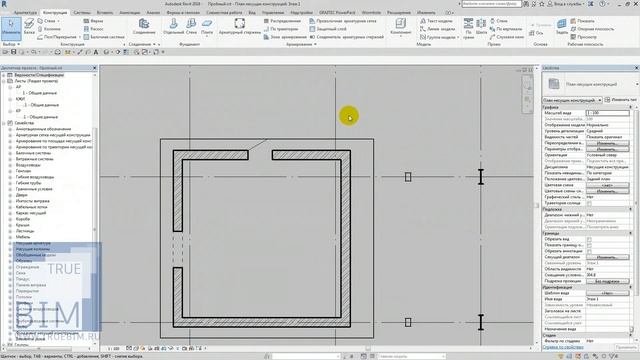Enable Обрезать аннотации checkbox
The width and height of the screenshot is (640, 360).
click(589, 251)
